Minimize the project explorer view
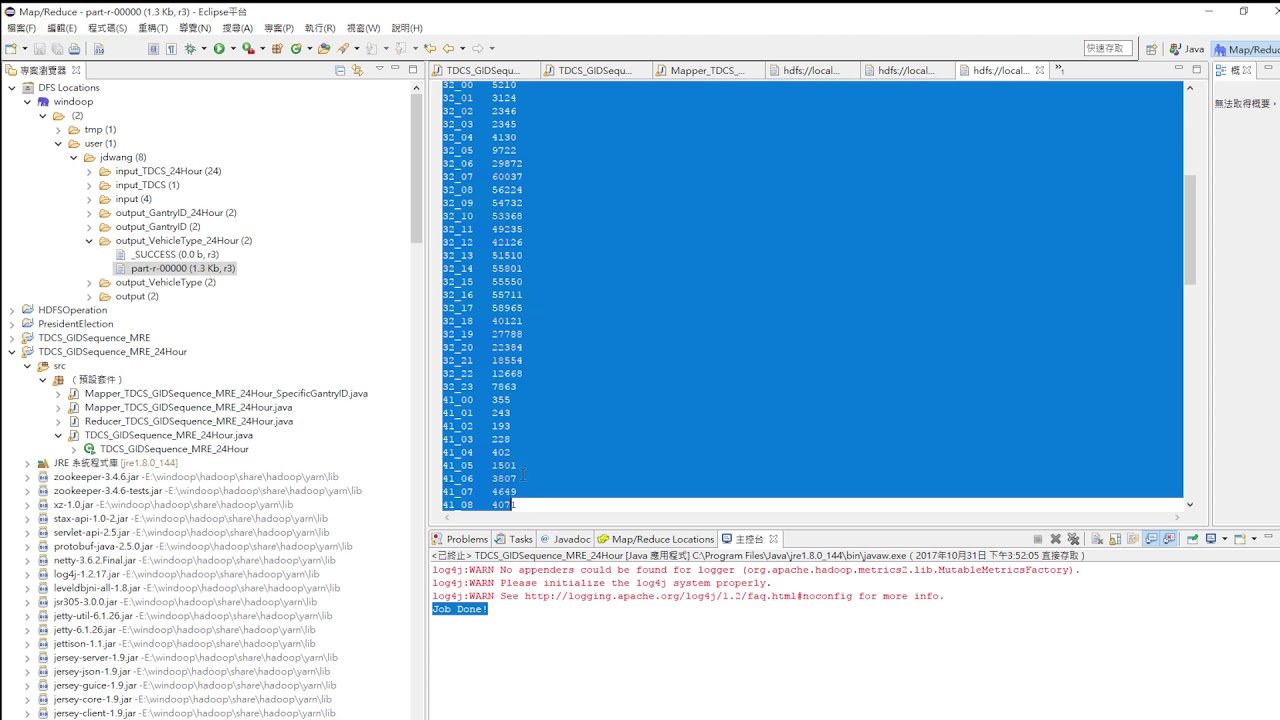Image resolution: width=1280 pixels, height=720 pixels. [396, 69]
